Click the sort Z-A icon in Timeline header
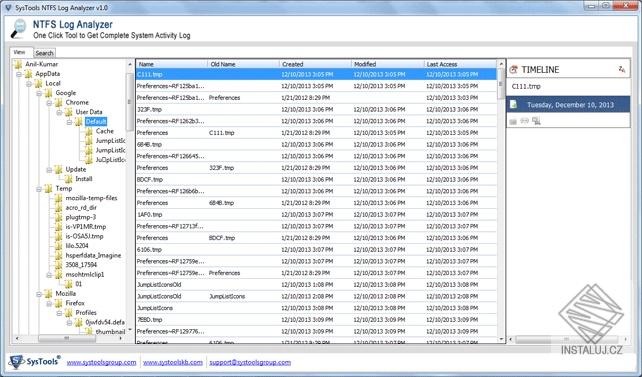Image resolution: width=642 pixels, height=377 pixels. [x=622, y=70]
